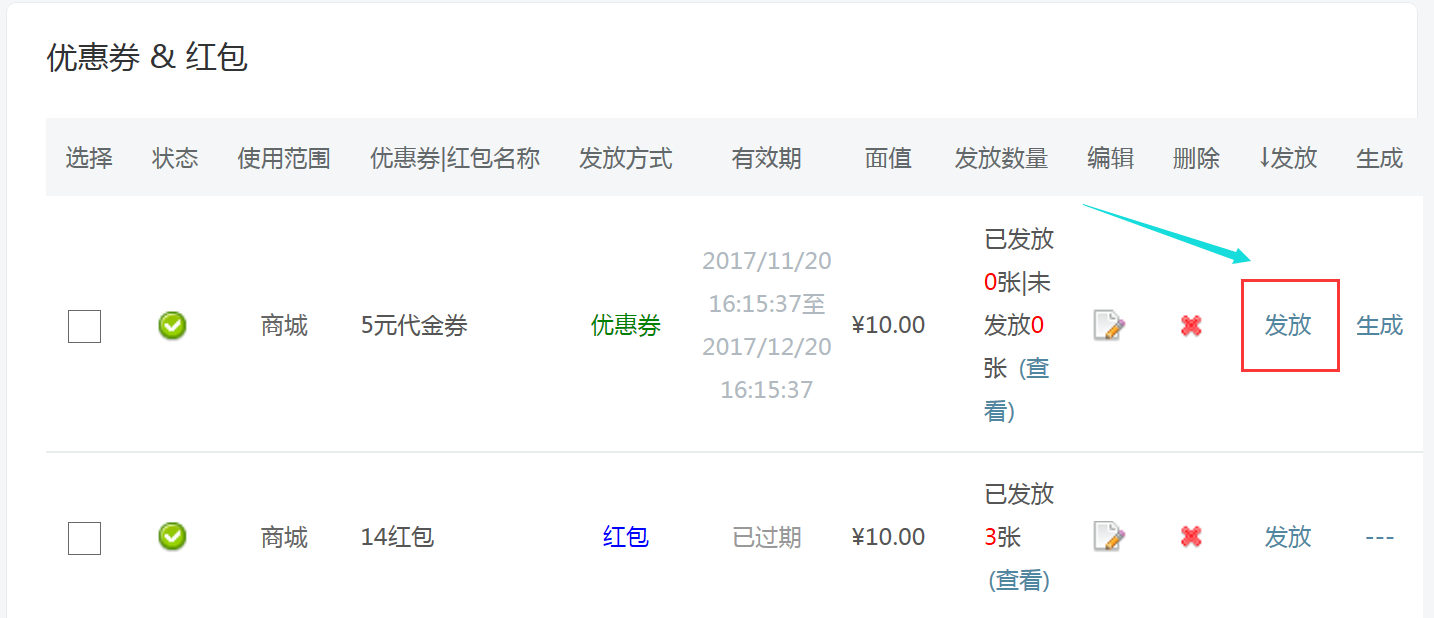The width and height of the screenshot is (1434, 618).
Task: Click green status checkmark of 14红包
Action: tap(173, 537)
